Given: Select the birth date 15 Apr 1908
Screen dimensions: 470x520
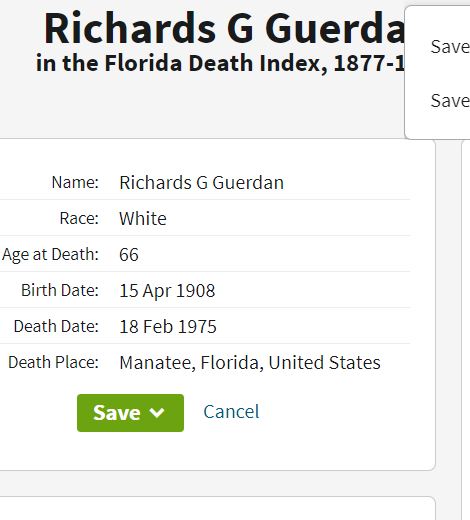Looking at the screenshot, I should pyautogui.click(x=167, y=291).
